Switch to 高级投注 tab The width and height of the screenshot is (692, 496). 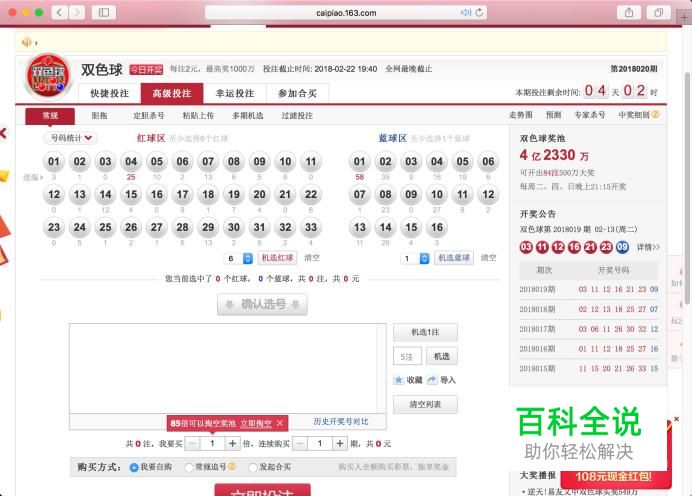[172, 93]
